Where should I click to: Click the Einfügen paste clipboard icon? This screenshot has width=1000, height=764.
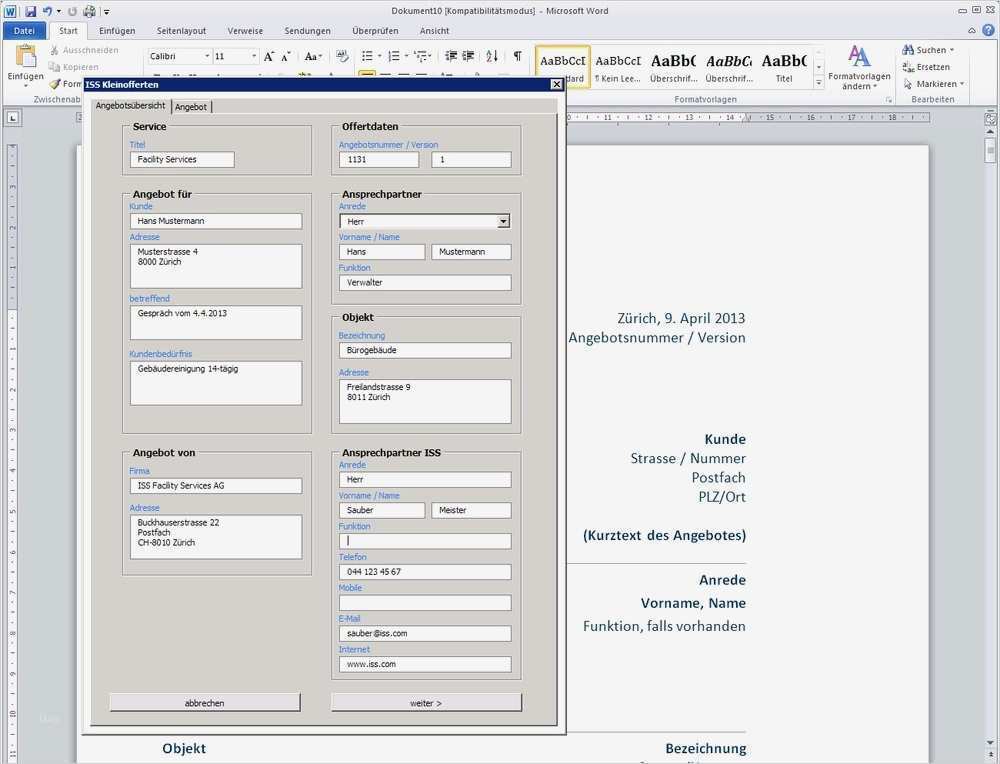pos(24,57)
